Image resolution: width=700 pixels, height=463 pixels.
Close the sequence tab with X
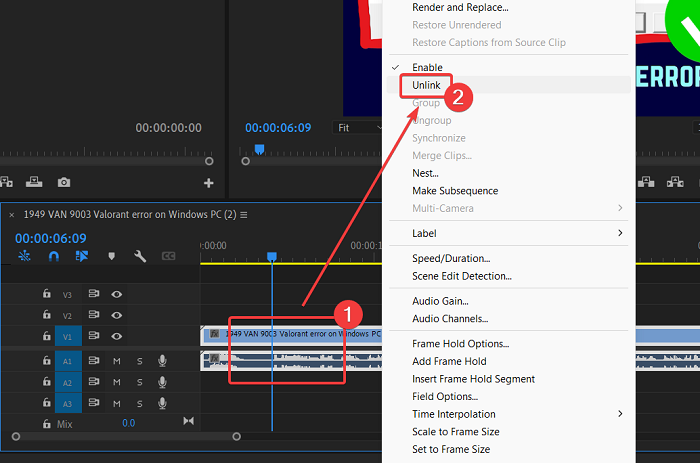pyautogui.click(x=12, y=215)
